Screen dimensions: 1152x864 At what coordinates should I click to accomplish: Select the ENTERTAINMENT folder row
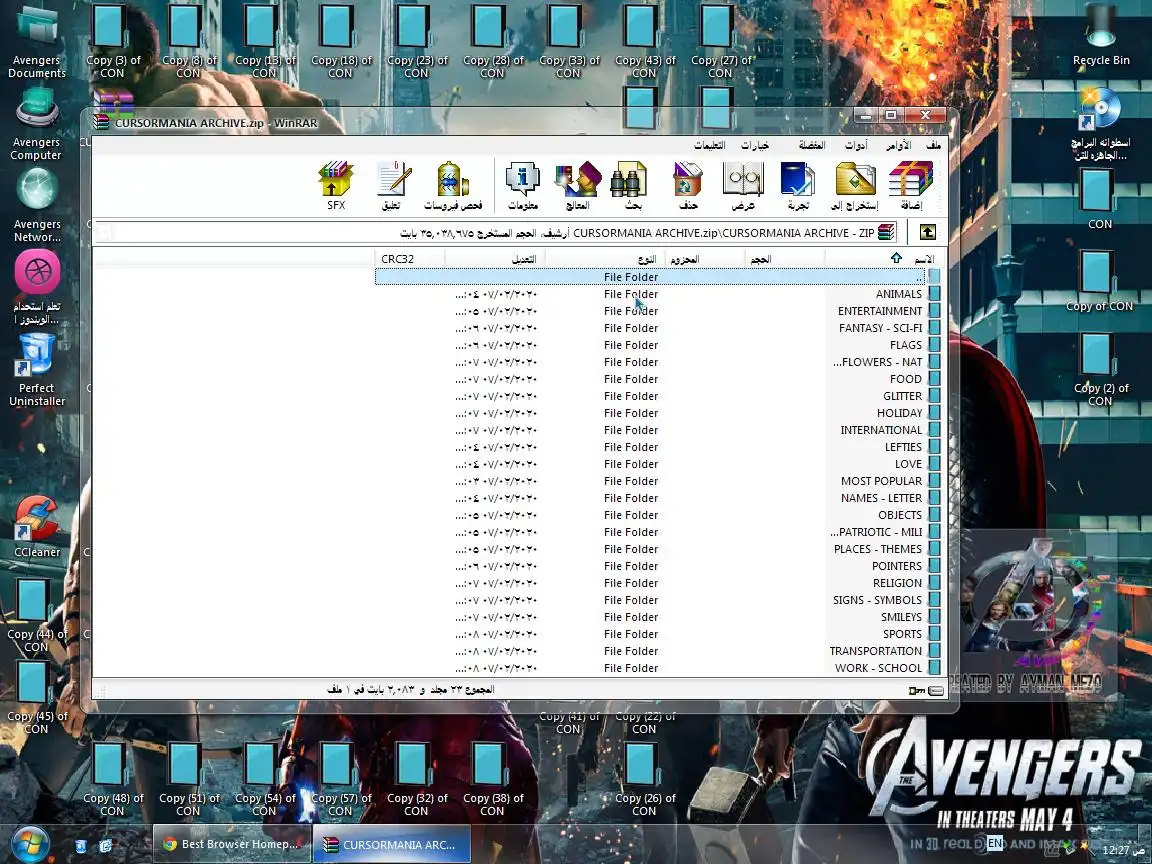point(658,311)
